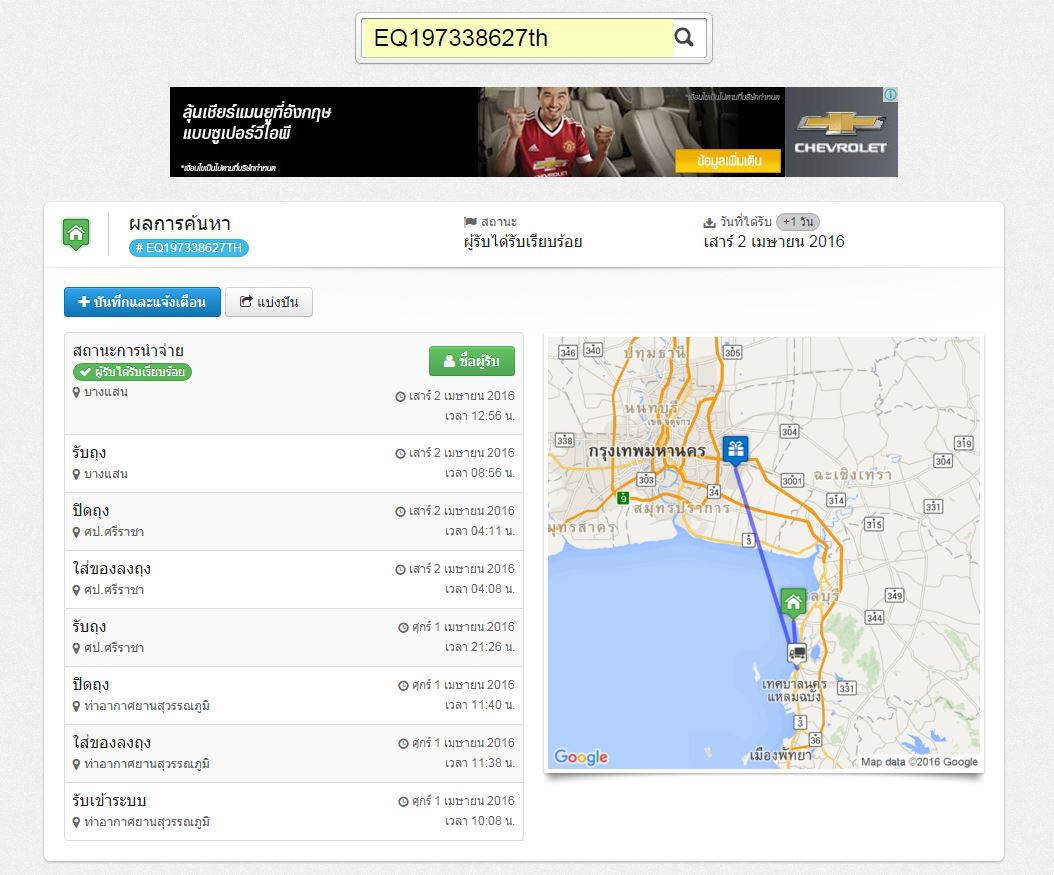
Task: Open the recipient name button
Action: click(471, 361)
